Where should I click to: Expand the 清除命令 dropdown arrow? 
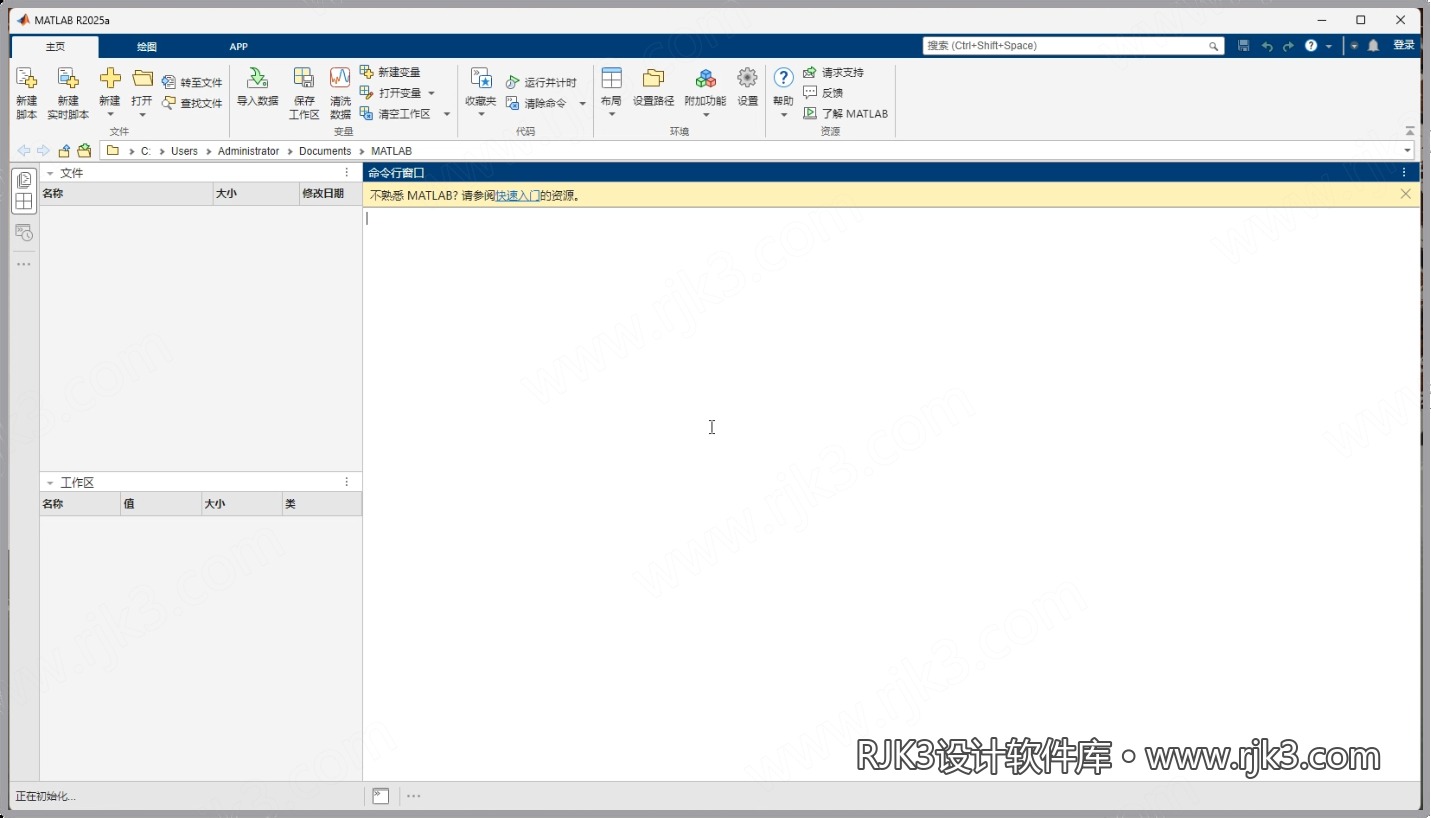coord(583,104)
